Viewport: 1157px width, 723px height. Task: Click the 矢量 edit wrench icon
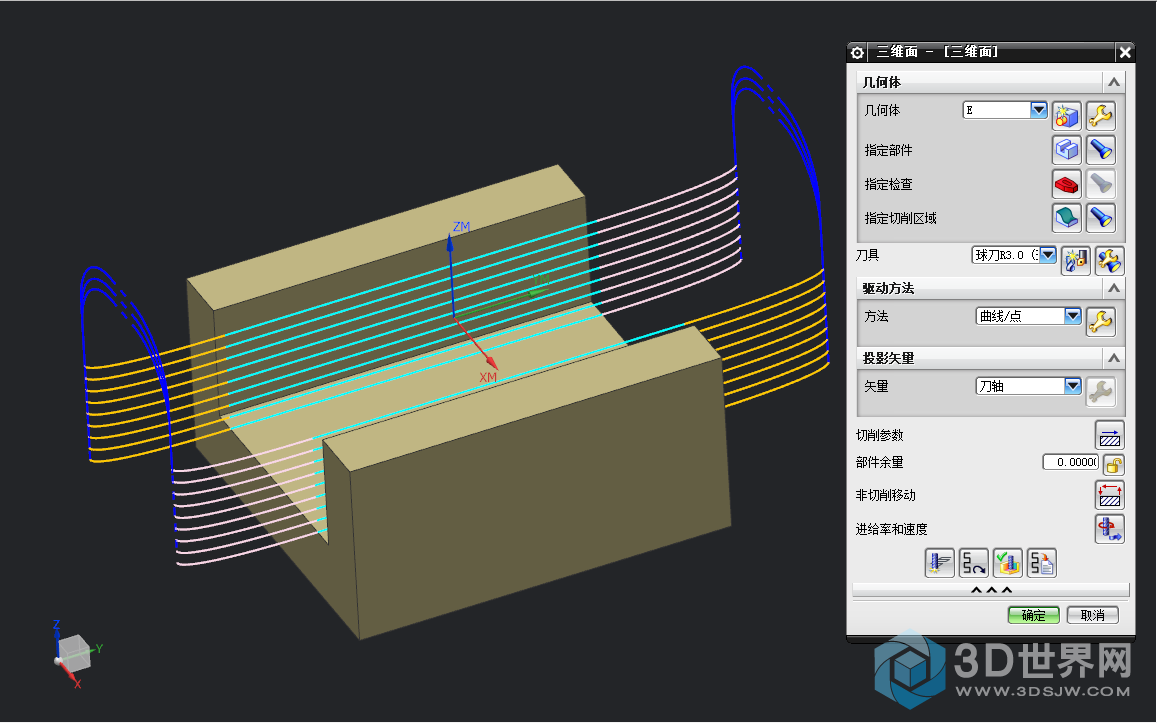(1100, 392)
